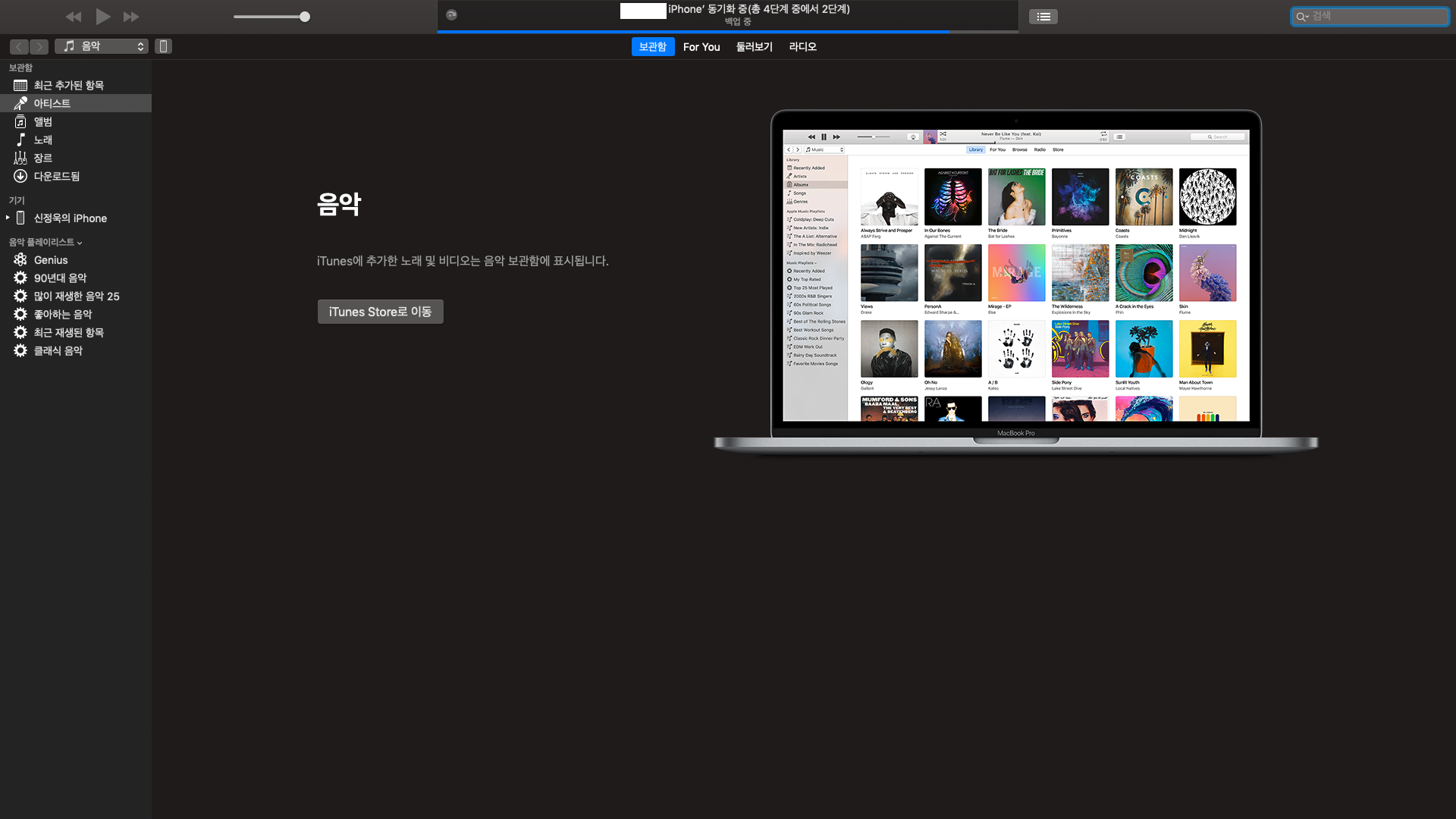Click the forward navigation arrow

tap(39, 47)
